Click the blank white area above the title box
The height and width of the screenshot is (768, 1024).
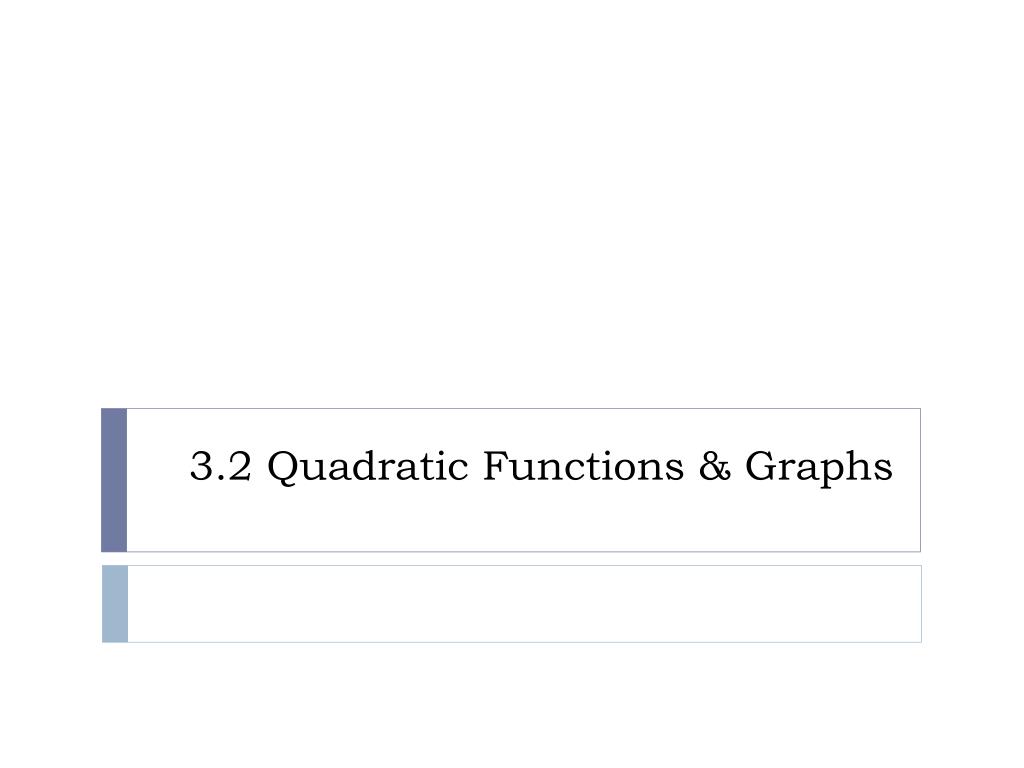[x=512, y=202]
